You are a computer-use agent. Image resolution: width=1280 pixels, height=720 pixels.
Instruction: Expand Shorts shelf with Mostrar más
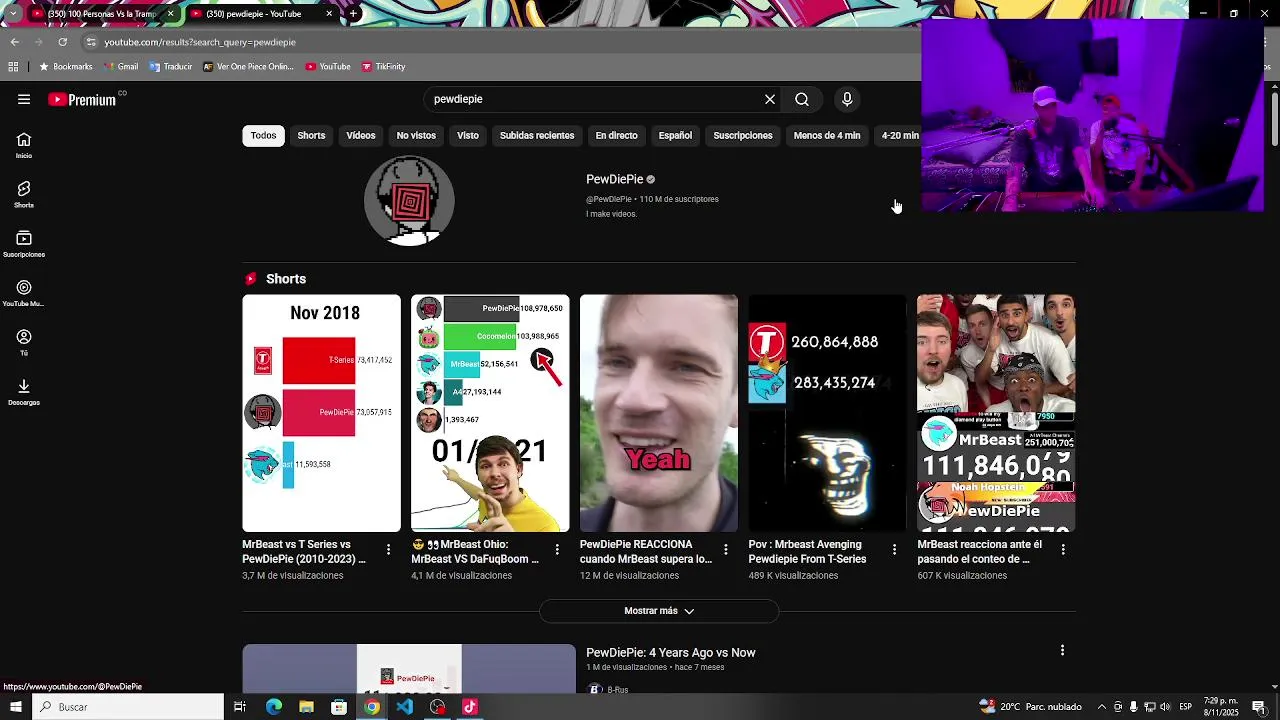[659, 611]
